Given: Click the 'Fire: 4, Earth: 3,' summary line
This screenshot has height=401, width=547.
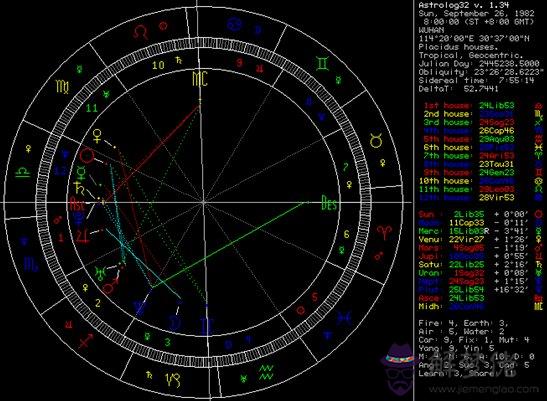Looking at the screenshot, I should (x=464, y=323).
